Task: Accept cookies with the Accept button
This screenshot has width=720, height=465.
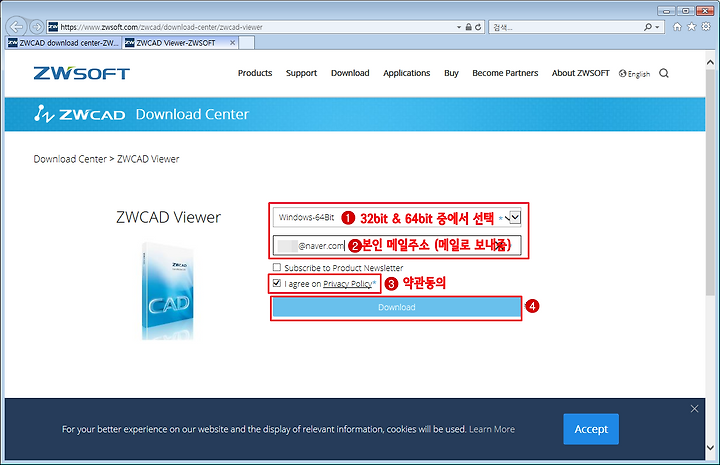Action: pyautogui.click(x=591, y=429)
